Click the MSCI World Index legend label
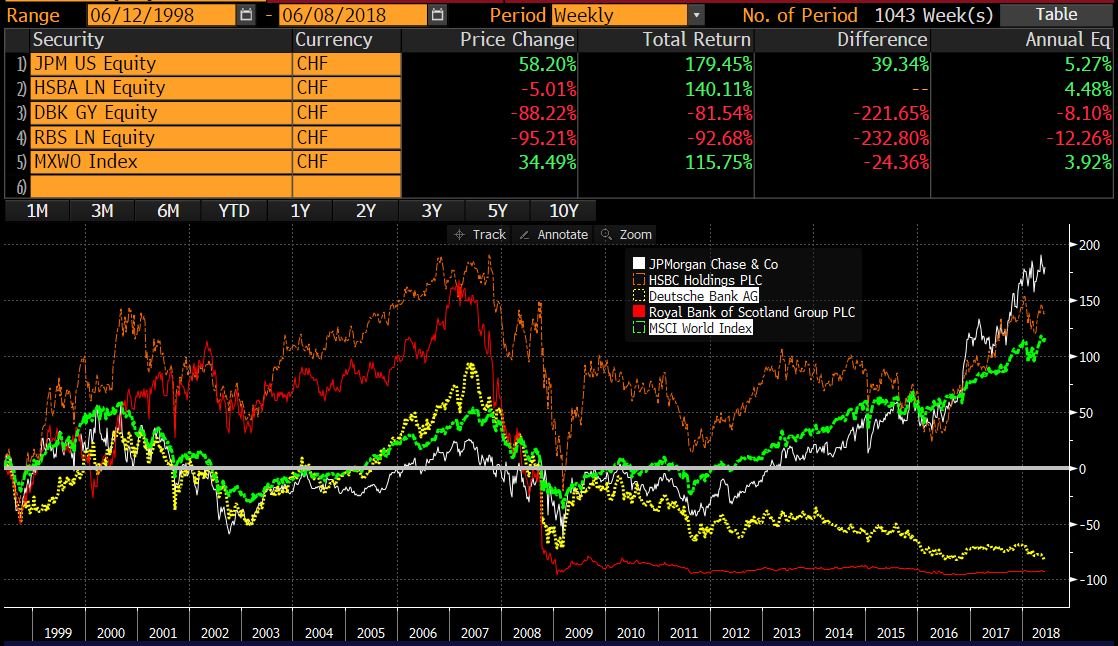Image resolution: width=1118 pixels, height=646 pixels. (x=700, y=328)
